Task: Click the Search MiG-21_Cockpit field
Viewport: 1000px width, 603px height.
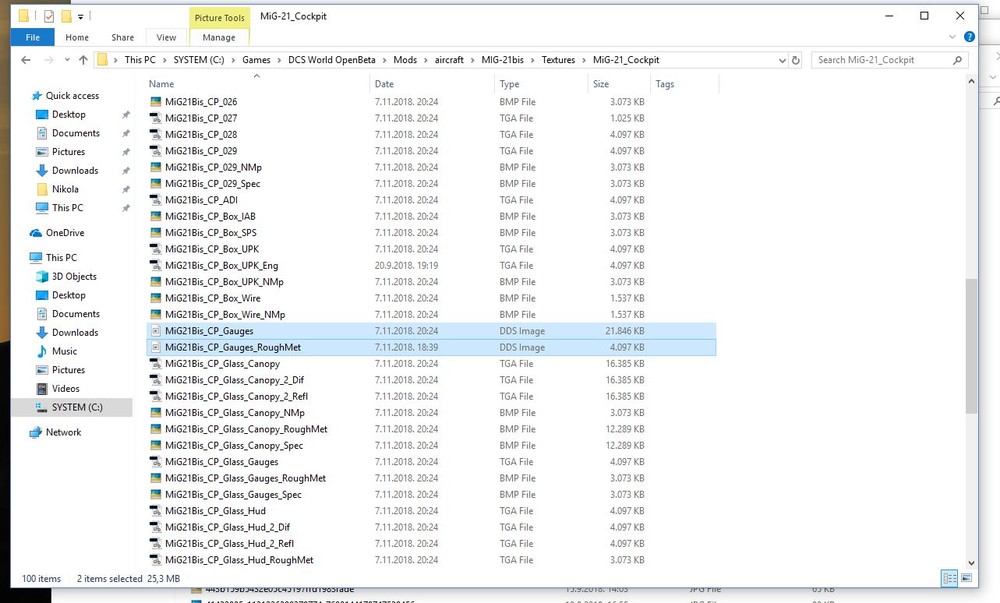Action: click(889, 60)
